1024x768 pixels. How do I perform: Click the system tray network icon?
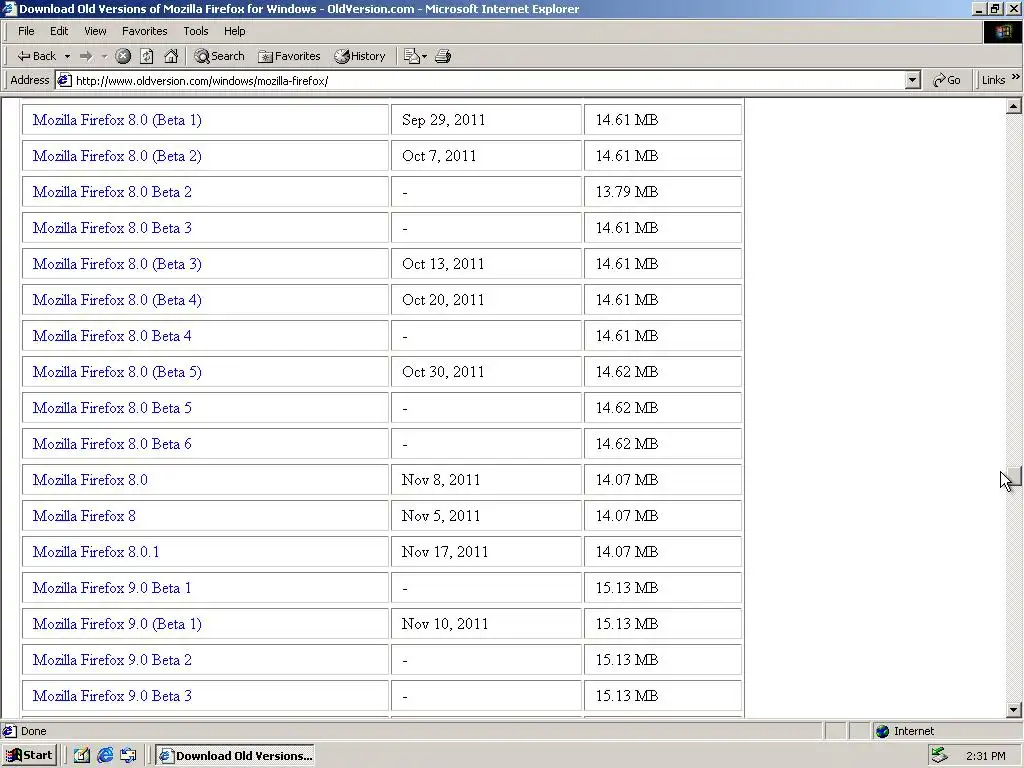939,756
